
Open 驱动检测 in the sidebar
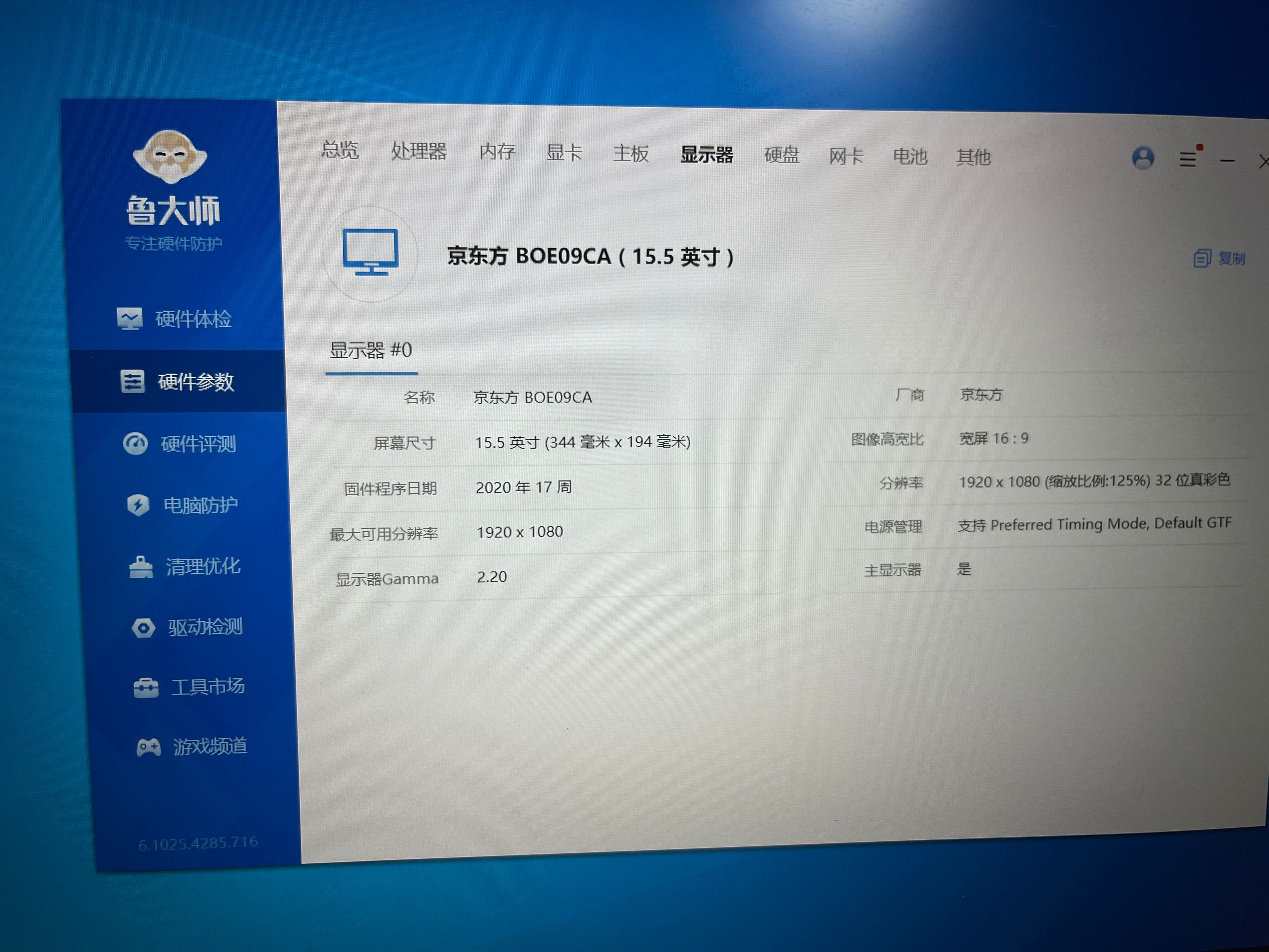[x=187, y=627]
